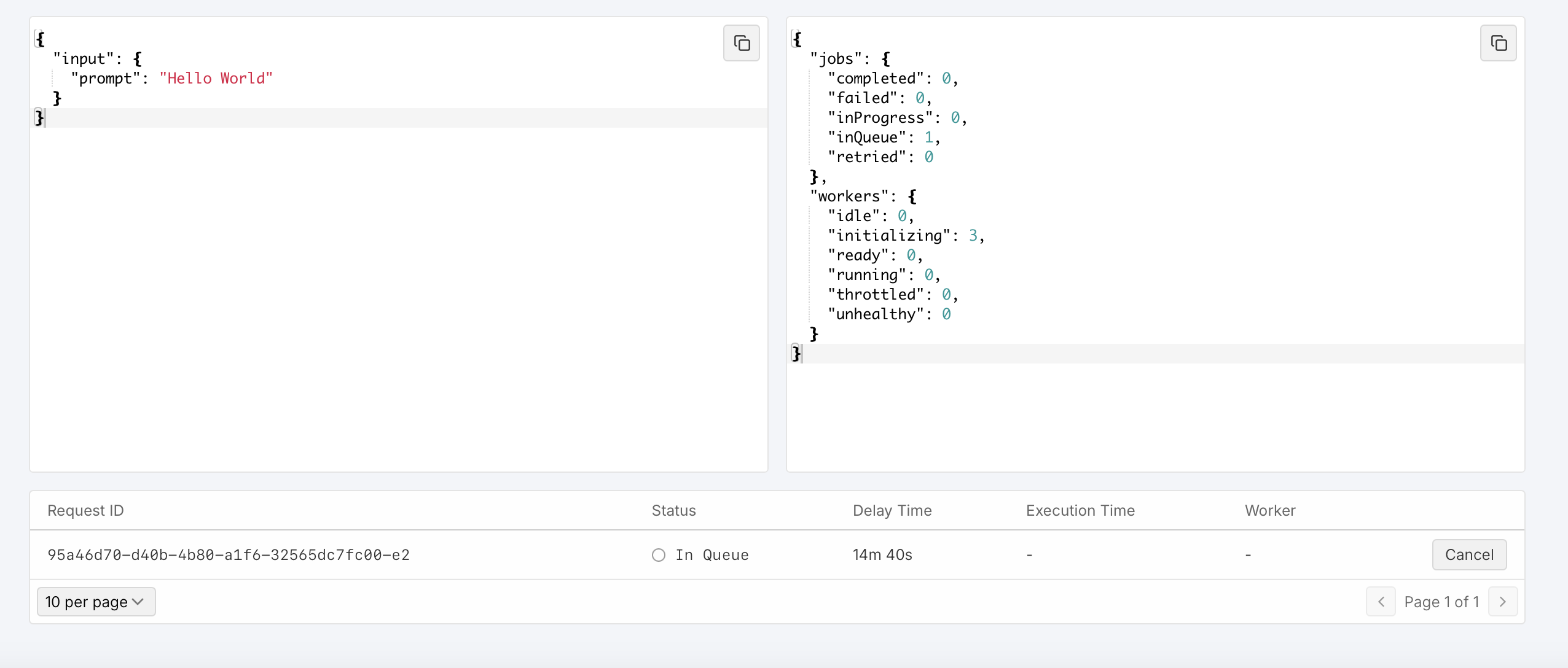Select the request ID 95a46d70 text
Screen dimensions: 1568x668
coord(228,555)
